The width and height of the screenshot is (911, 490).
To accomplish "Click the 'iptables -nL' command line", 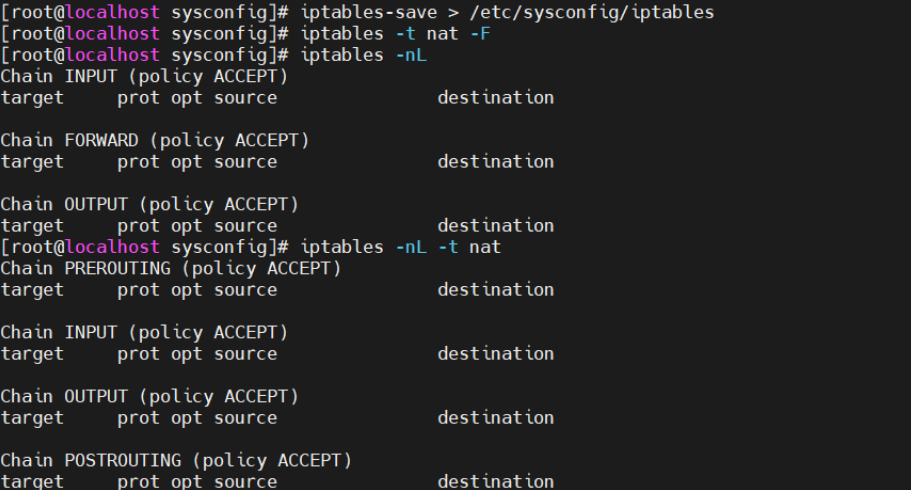I will (x=364, y=55).
